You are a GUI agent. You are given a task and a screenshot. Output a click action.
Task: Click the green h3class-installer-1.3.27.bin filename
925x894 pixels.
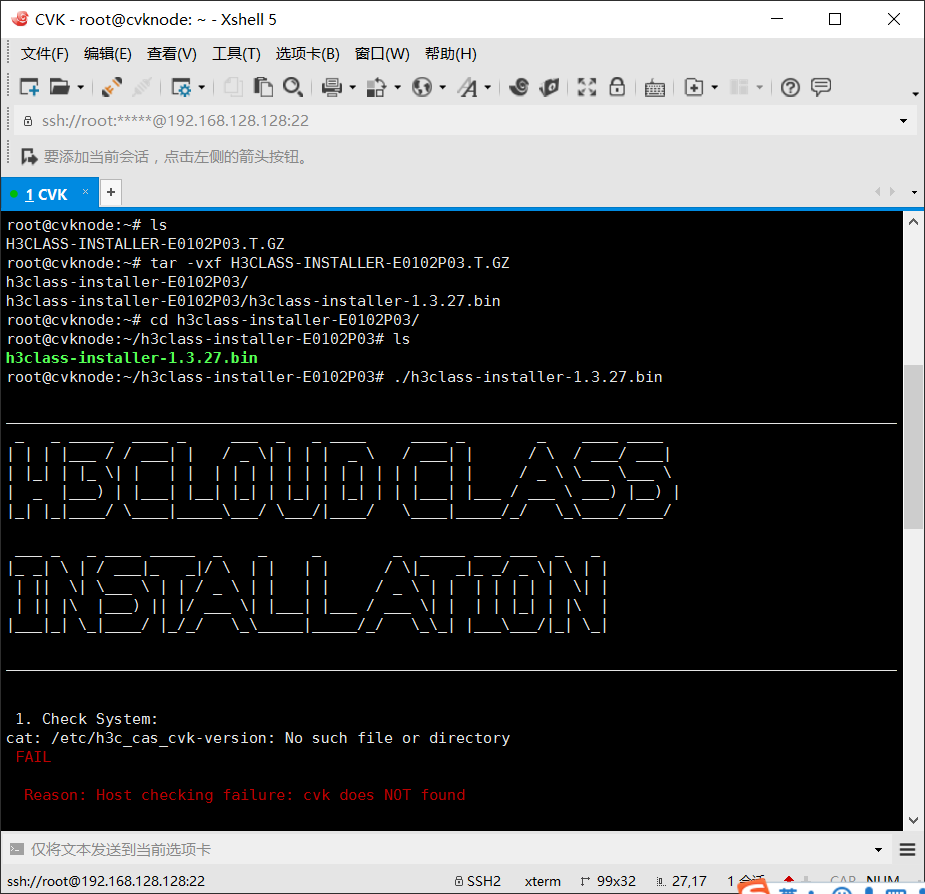pos(132,358)
